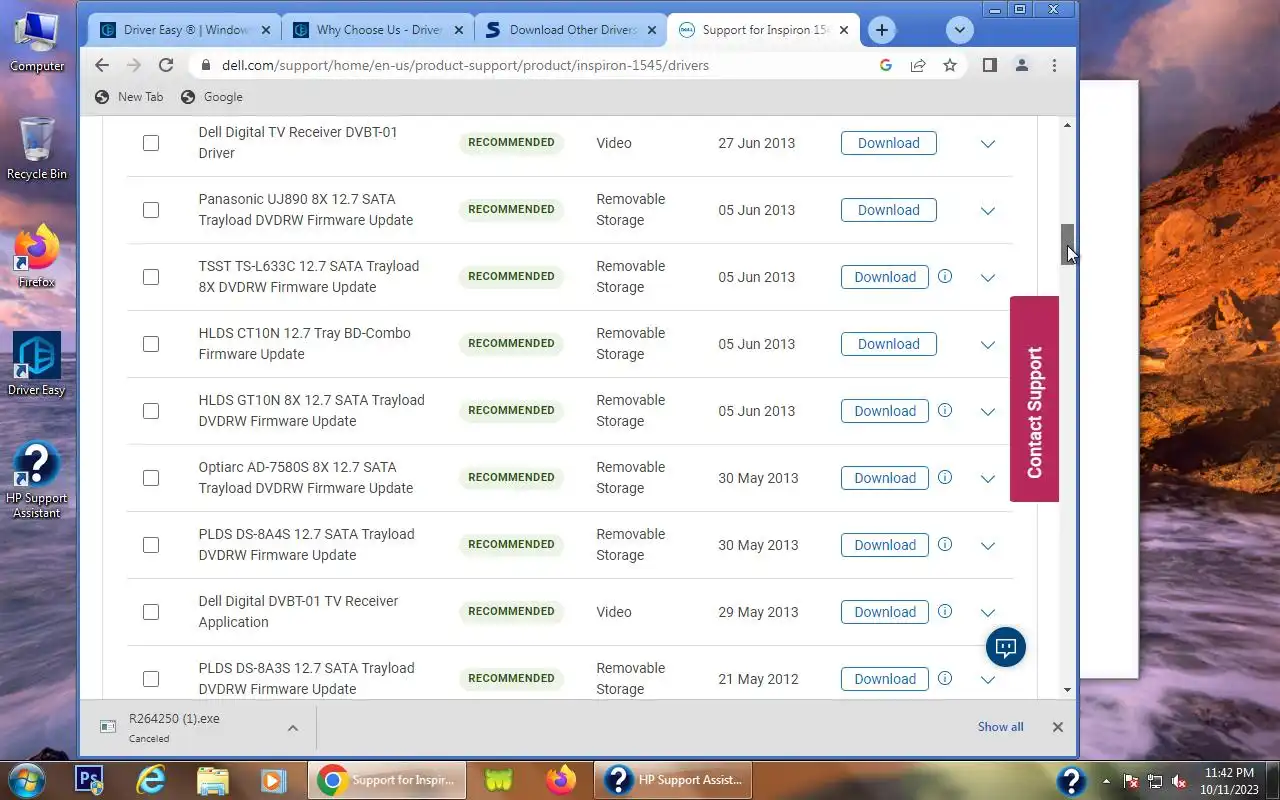Download Dell Digital TV Receiver DVBT-01 Driver
This screenshot has width=1280, height=800.
click(x=889, y=143)
